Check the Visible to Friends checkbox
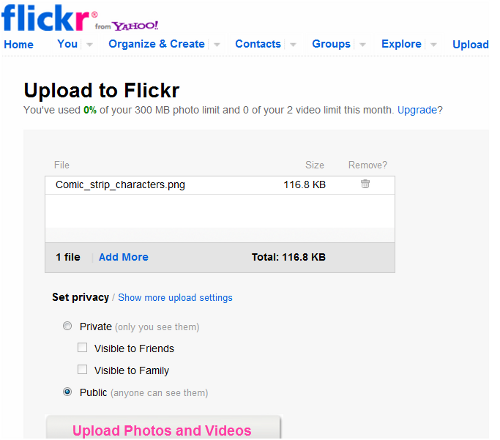Screen dimensions: 500x440 pos(82,347)
